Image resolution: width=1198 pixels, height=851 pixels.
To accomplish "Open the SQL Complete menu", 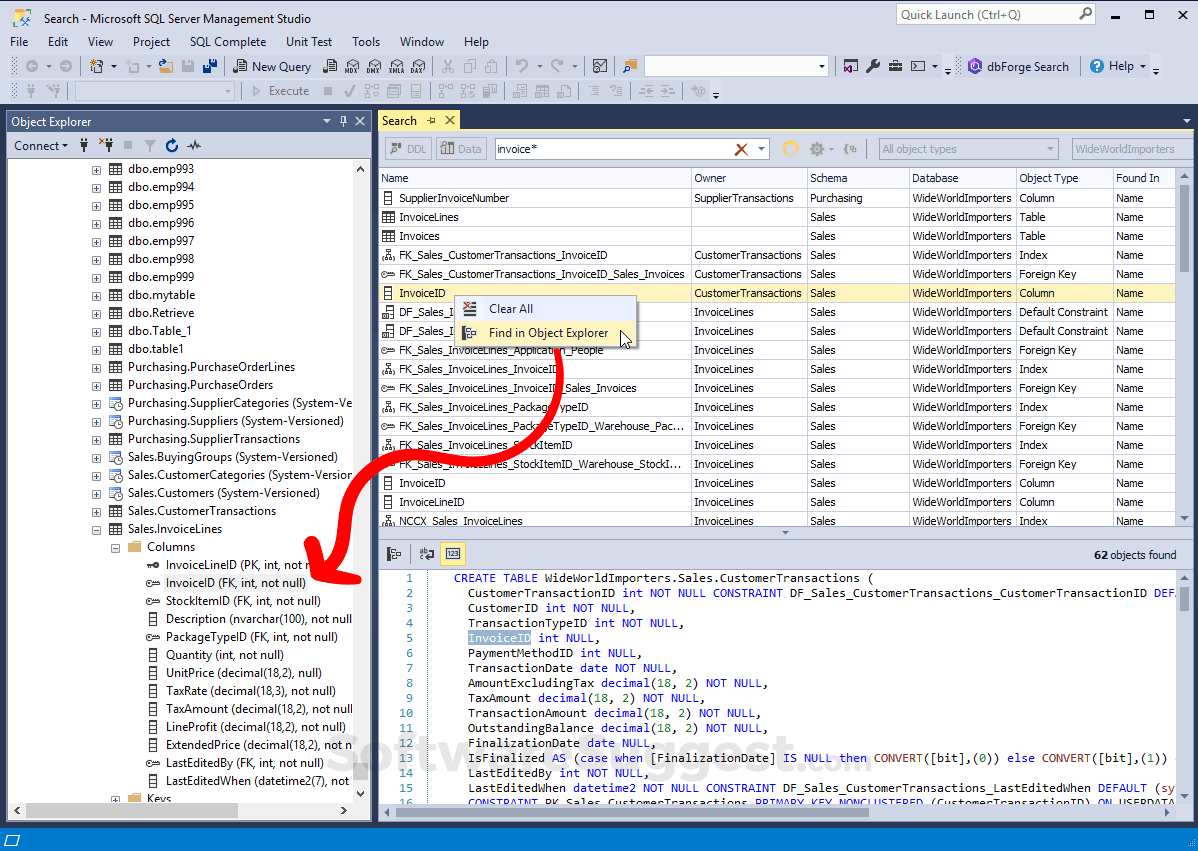I will click(228, 42).
